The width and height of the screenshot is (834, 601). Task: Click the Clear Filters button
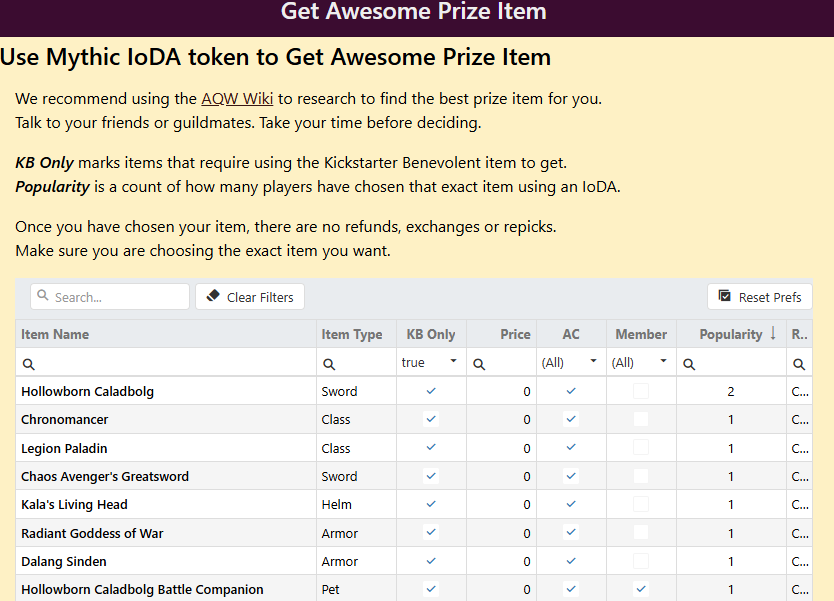click(249, 296)
